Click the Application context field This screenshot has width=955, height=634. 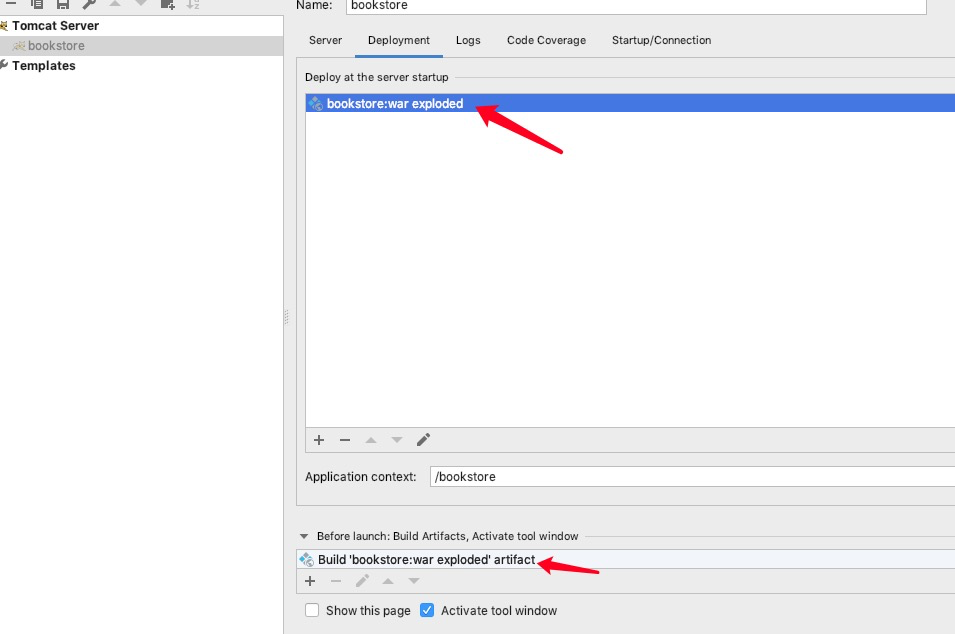pos(692,477)
